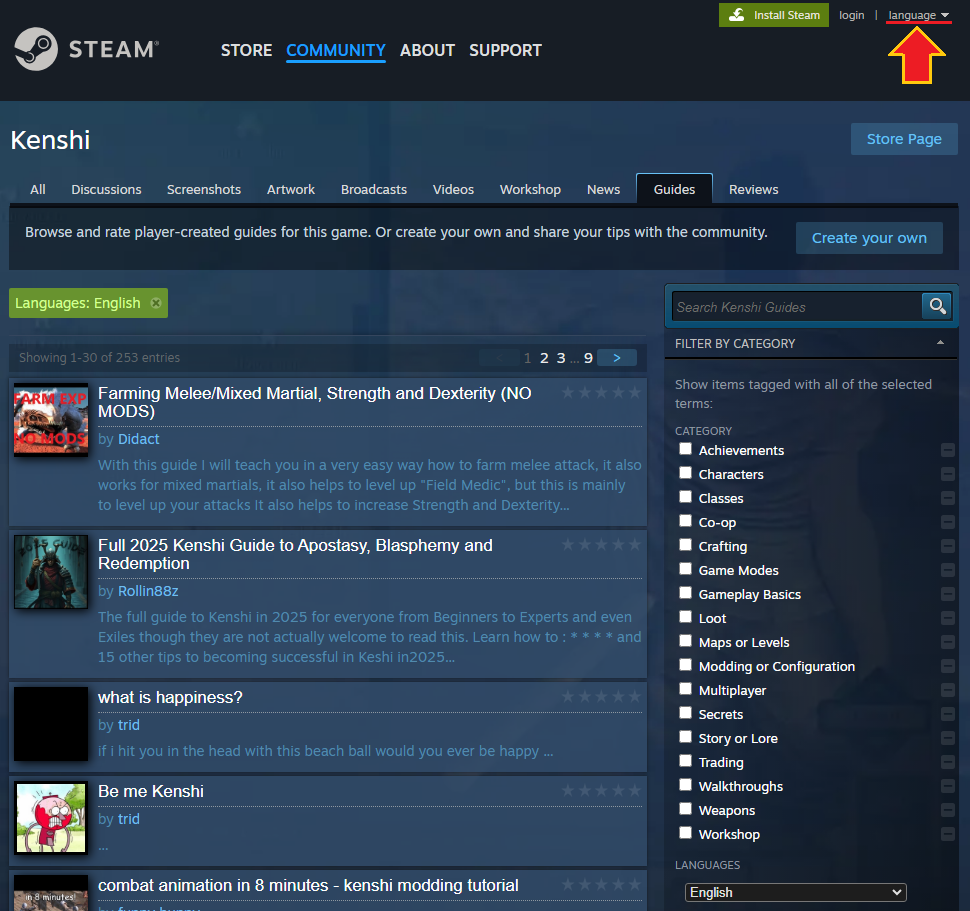Exclude Story or Lore with minus icon

(x=947, y=738)
